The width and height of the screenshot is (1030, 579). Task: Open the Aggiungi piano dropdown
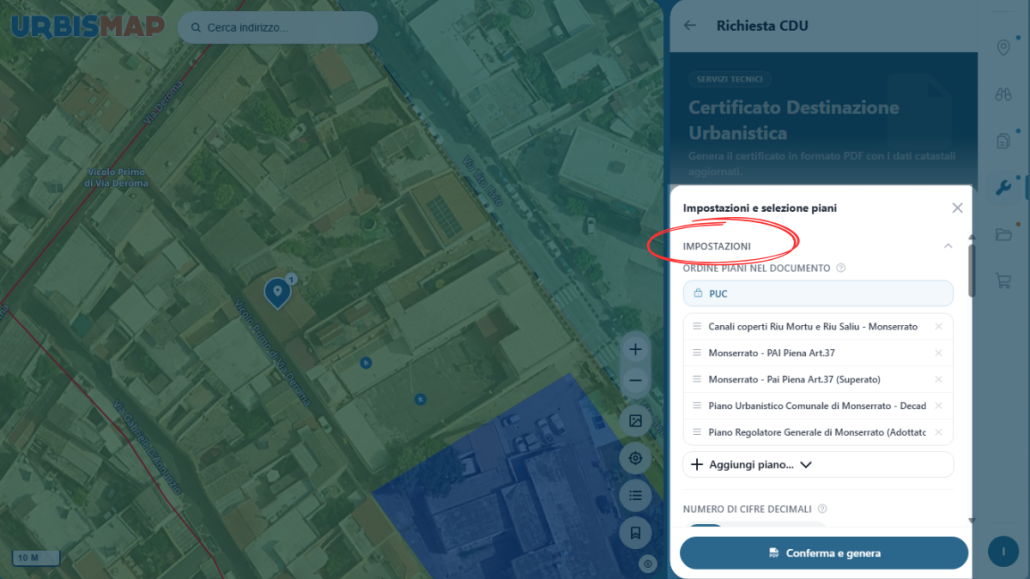click(818, 465)
